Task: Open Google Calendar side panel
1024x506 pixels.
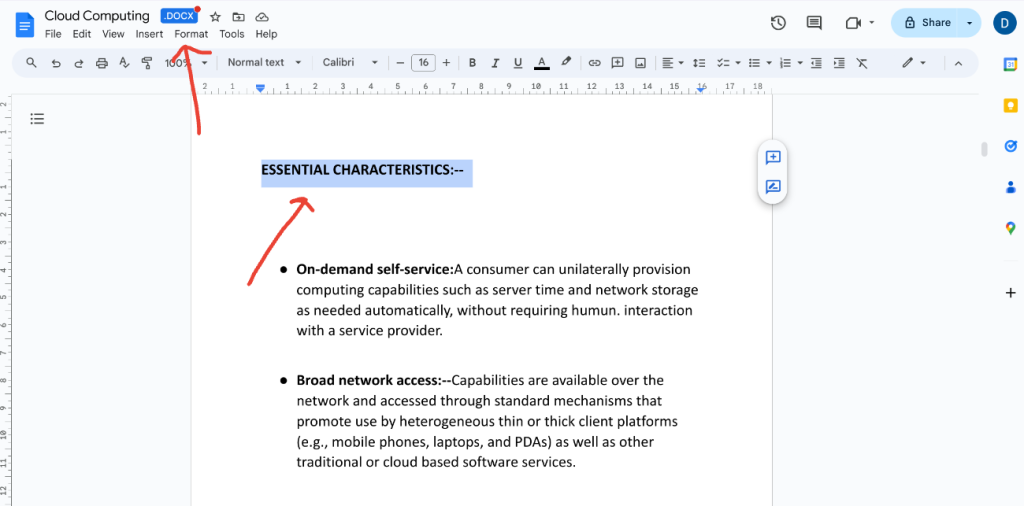Action: (x=1010, y=64)
